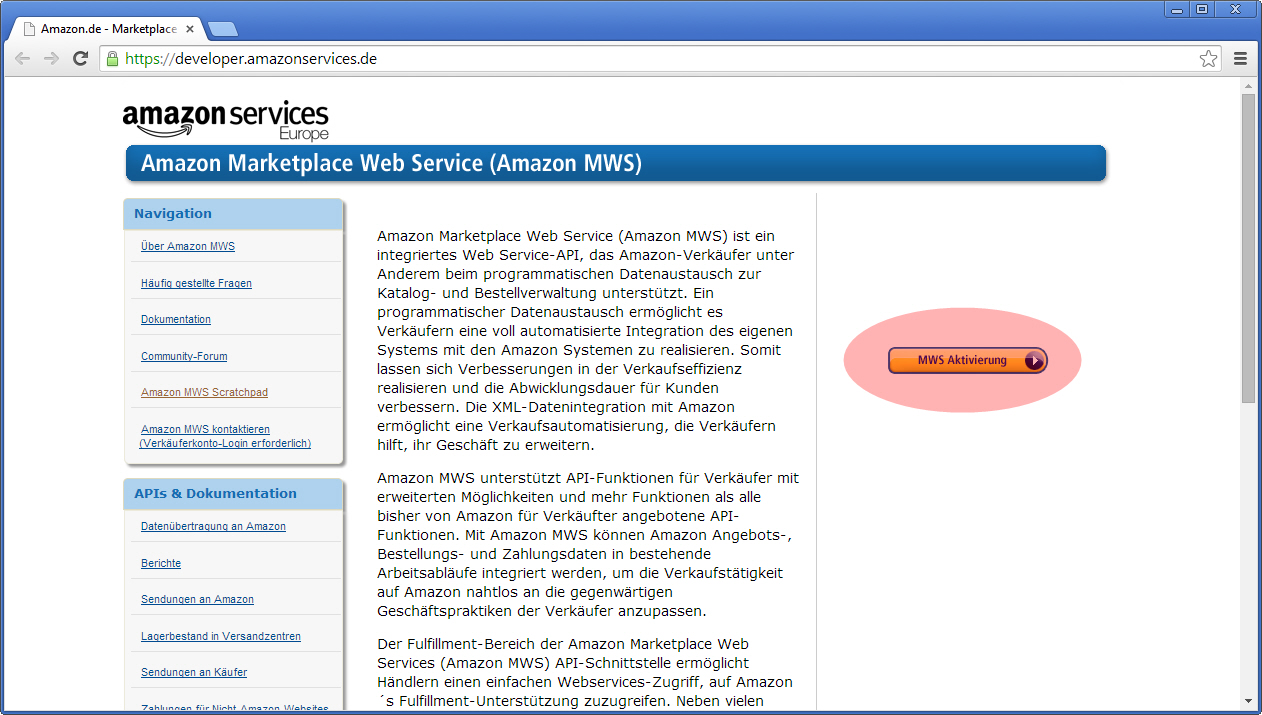Open Amazon MWS Scratchpad link
Viewport: 1262px width, 715px height.
204,392
